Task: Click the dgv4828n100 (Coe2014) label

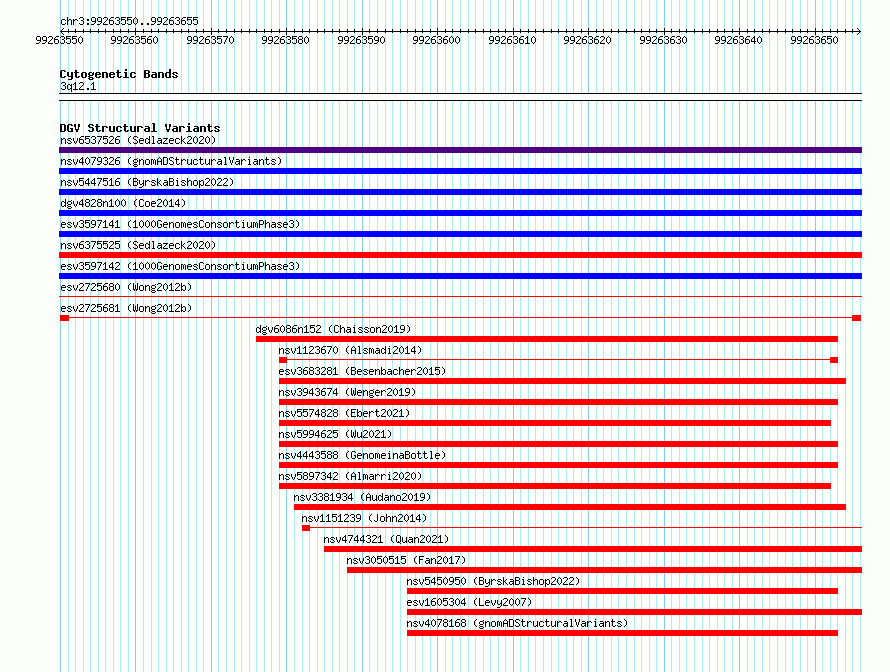Action: point(123,203)
